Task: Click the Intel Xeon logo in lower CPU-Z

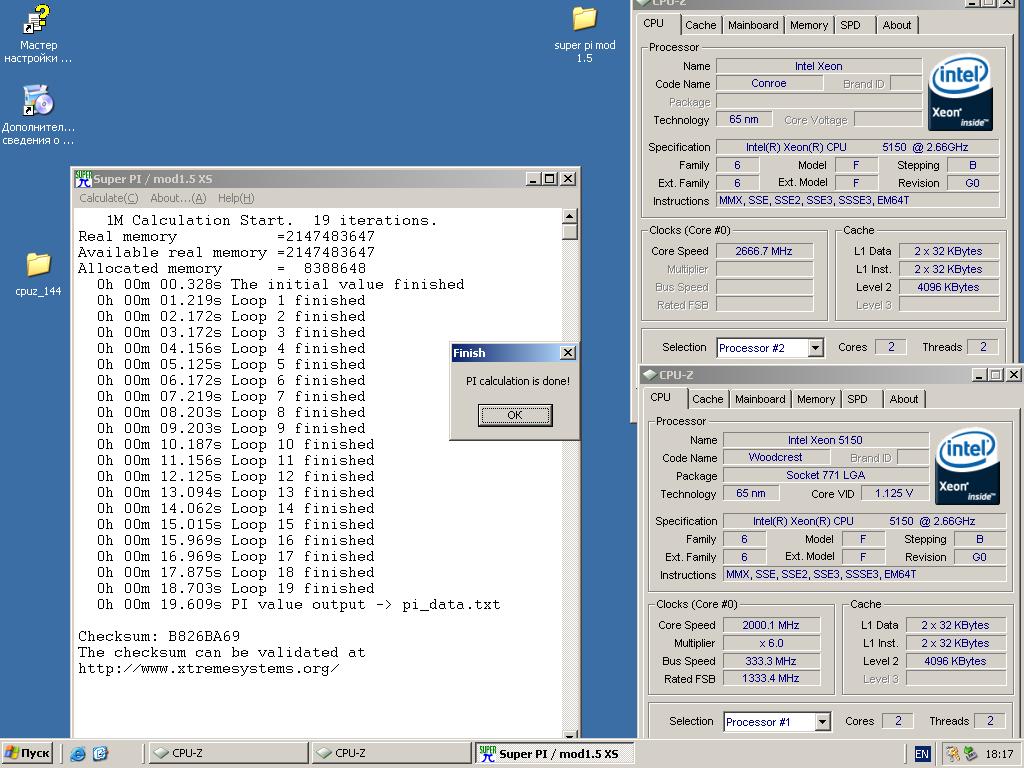Action: pos(967,466)
